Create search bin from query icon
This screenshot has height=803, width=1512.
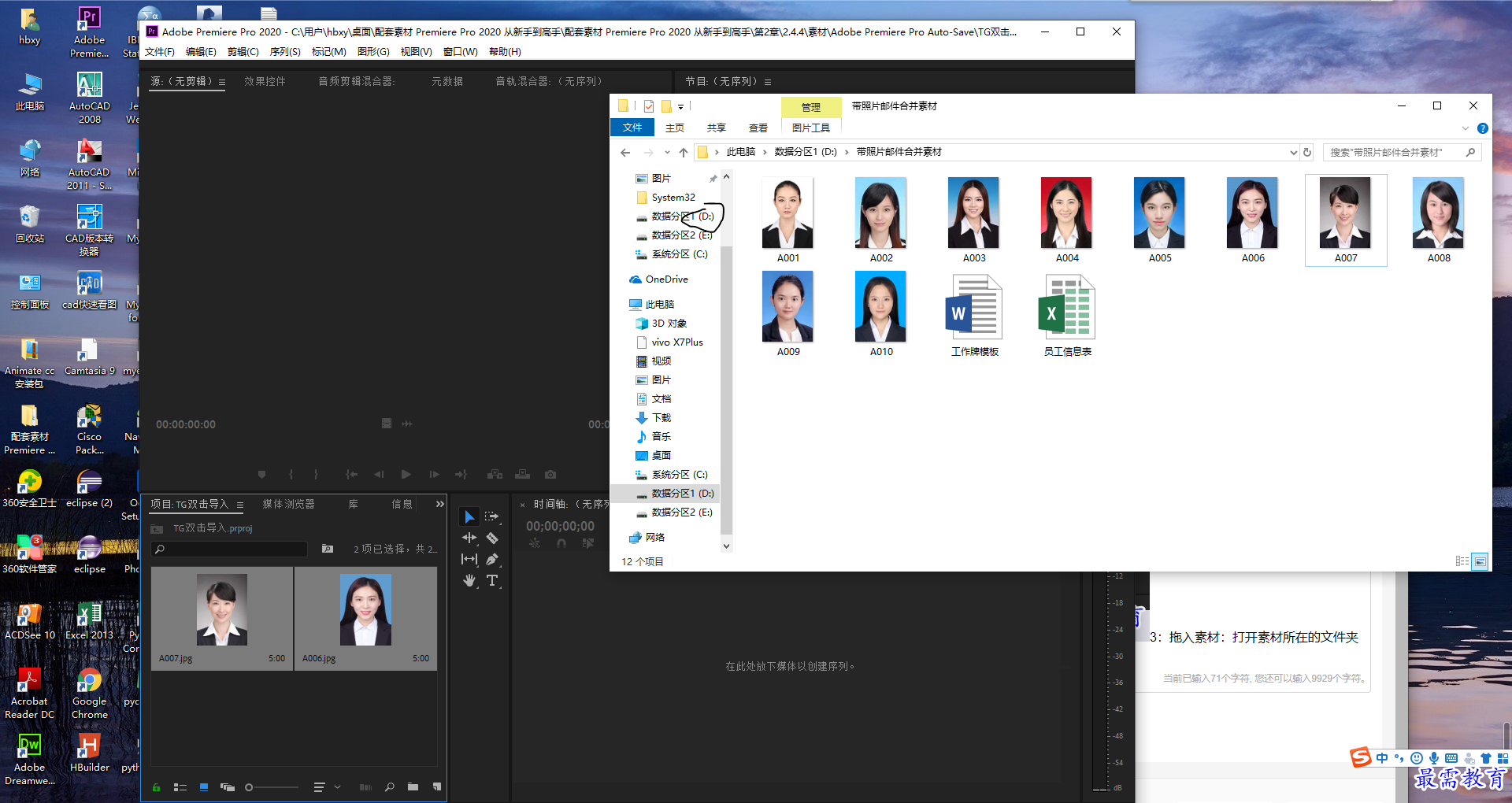pos(328,549)
